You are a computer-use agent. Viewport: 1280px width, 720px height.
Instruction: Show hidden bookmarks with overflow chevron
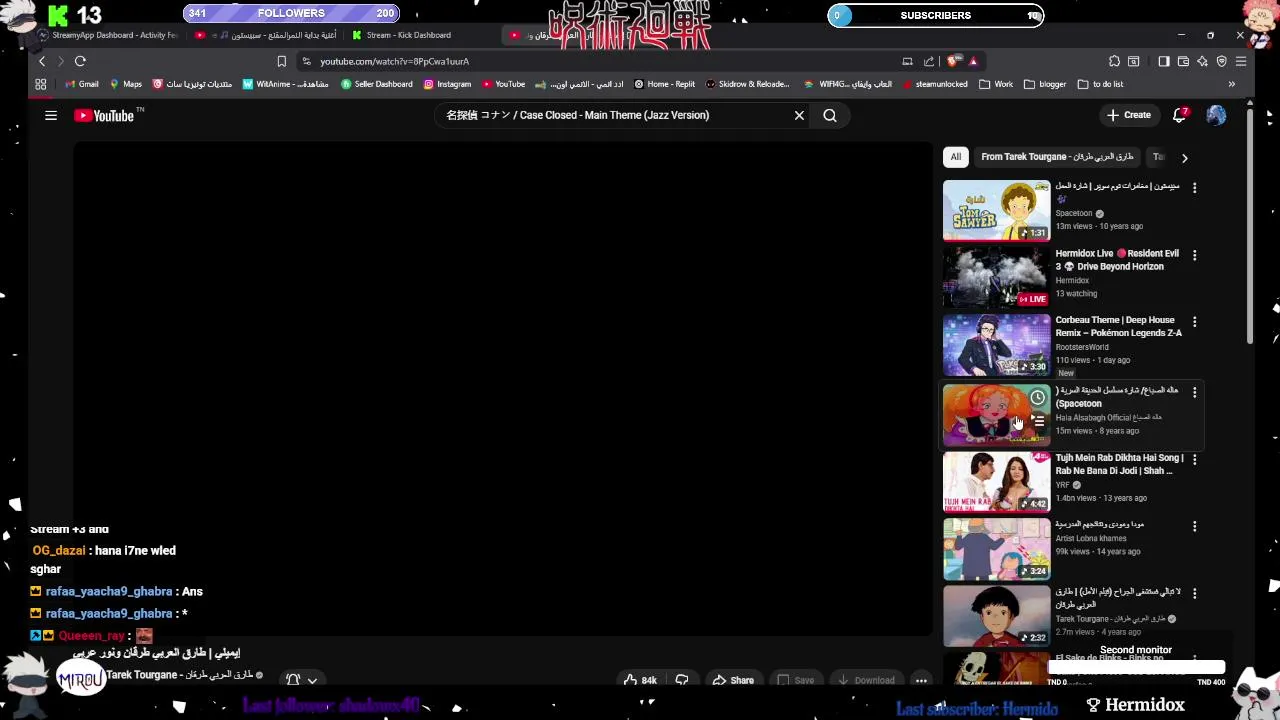[x=1231, y=84]
